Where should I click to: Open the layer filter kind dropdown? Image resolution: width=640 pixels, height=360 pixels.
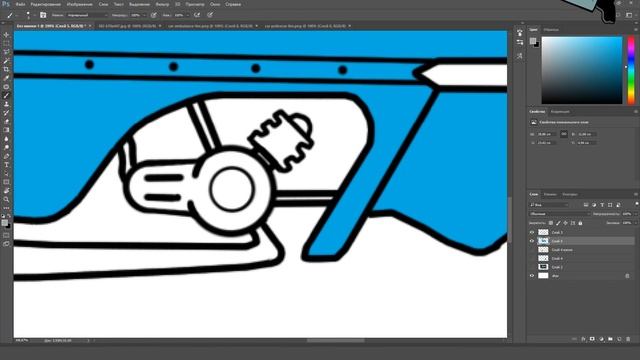click(549, 205)
